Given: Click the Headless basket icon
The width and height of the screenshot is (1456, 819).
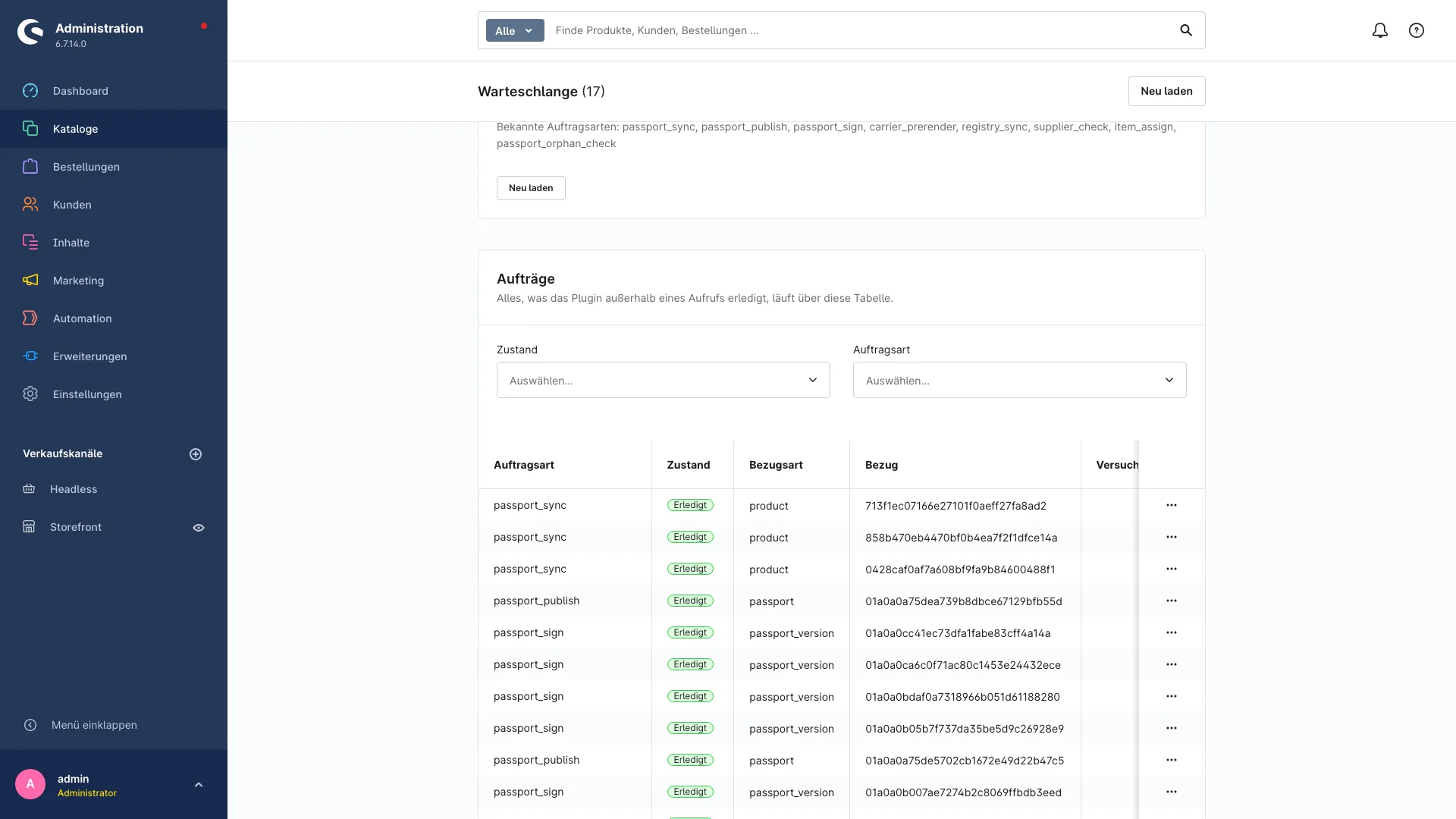Looking at the screenshot, I should coord(29,489).
